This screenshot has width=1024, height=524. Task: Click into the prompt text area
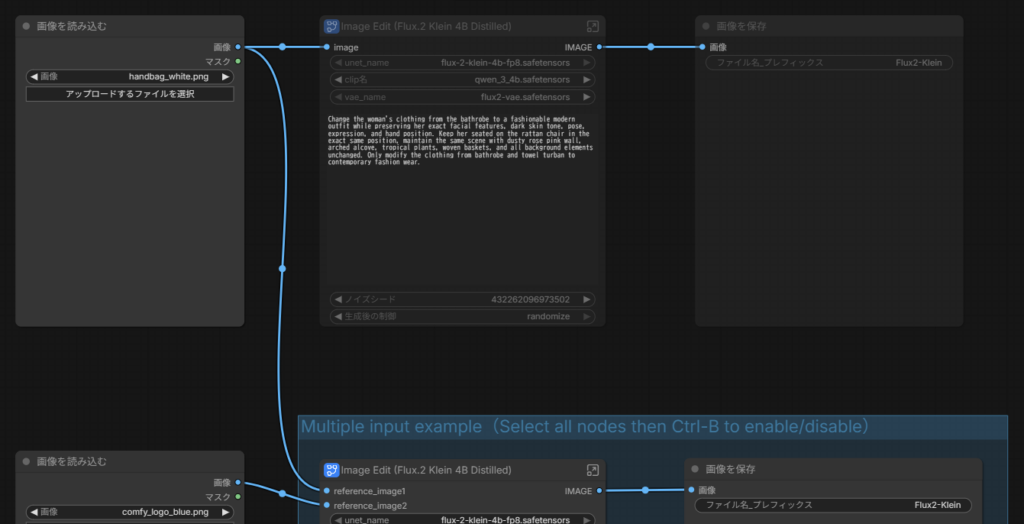462,200
